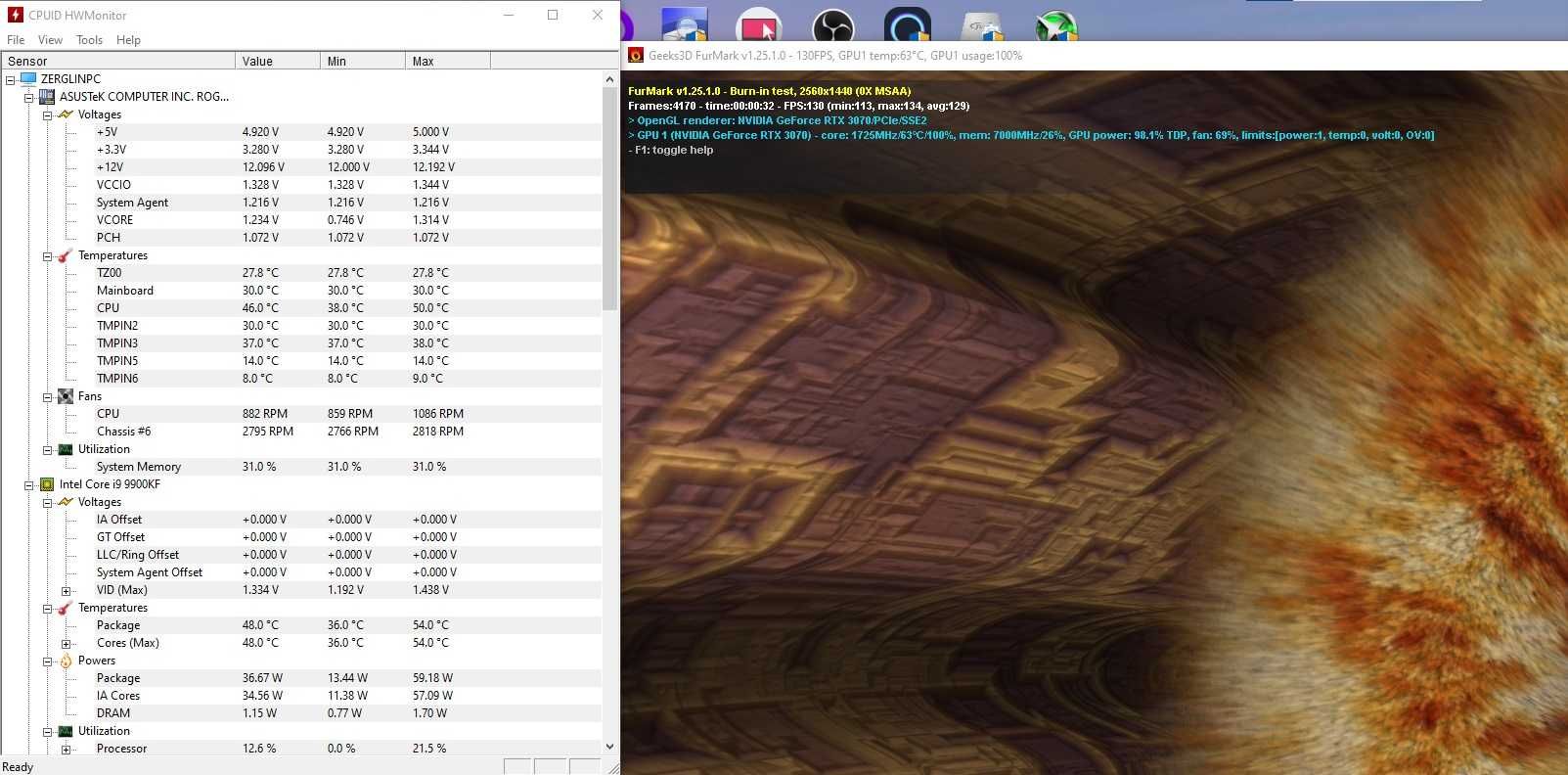Click the voltage icon beside motherboard Voltages

(x=66, y=114)
